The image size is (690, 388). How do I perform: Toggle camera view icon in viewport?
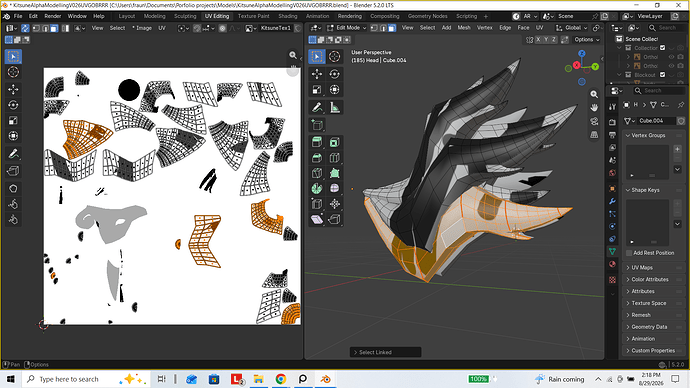click(594, 121)
